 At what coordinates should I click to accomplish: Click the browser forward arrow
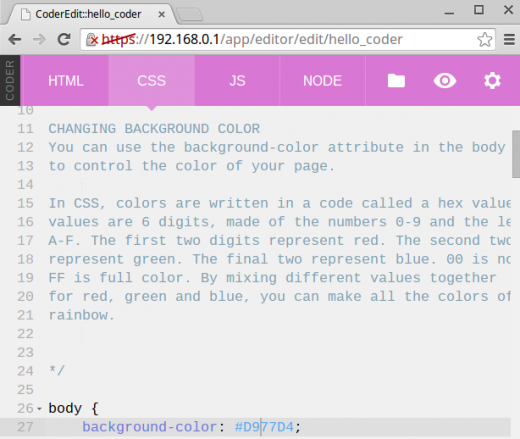[x=39, y=40]
